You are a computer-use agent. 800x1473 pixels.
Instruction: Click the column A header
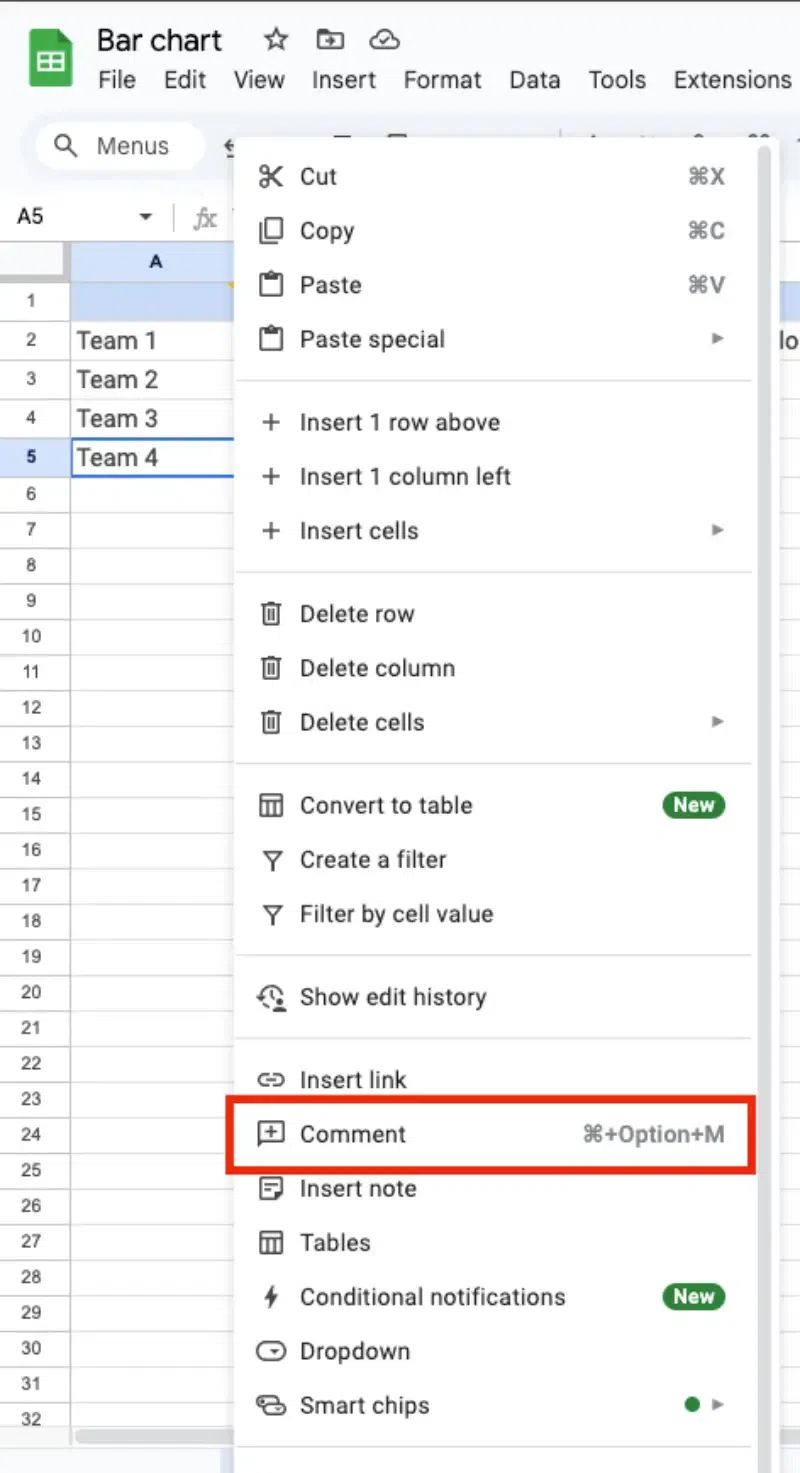tap(155, 262)
